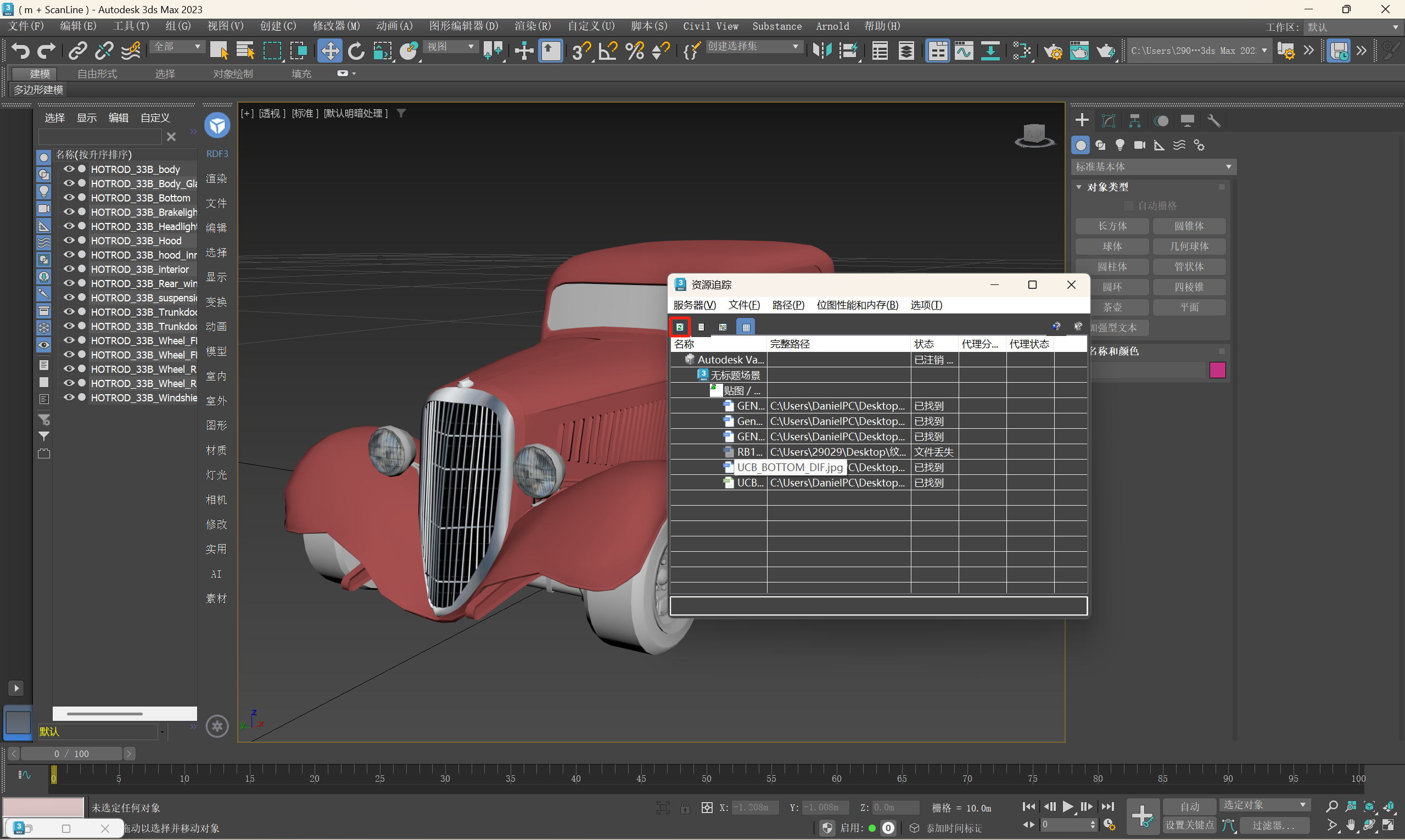1405x840 pixels.
Task: Open the 标准基本体 dropdown
Action: [x=1152, y=167]
